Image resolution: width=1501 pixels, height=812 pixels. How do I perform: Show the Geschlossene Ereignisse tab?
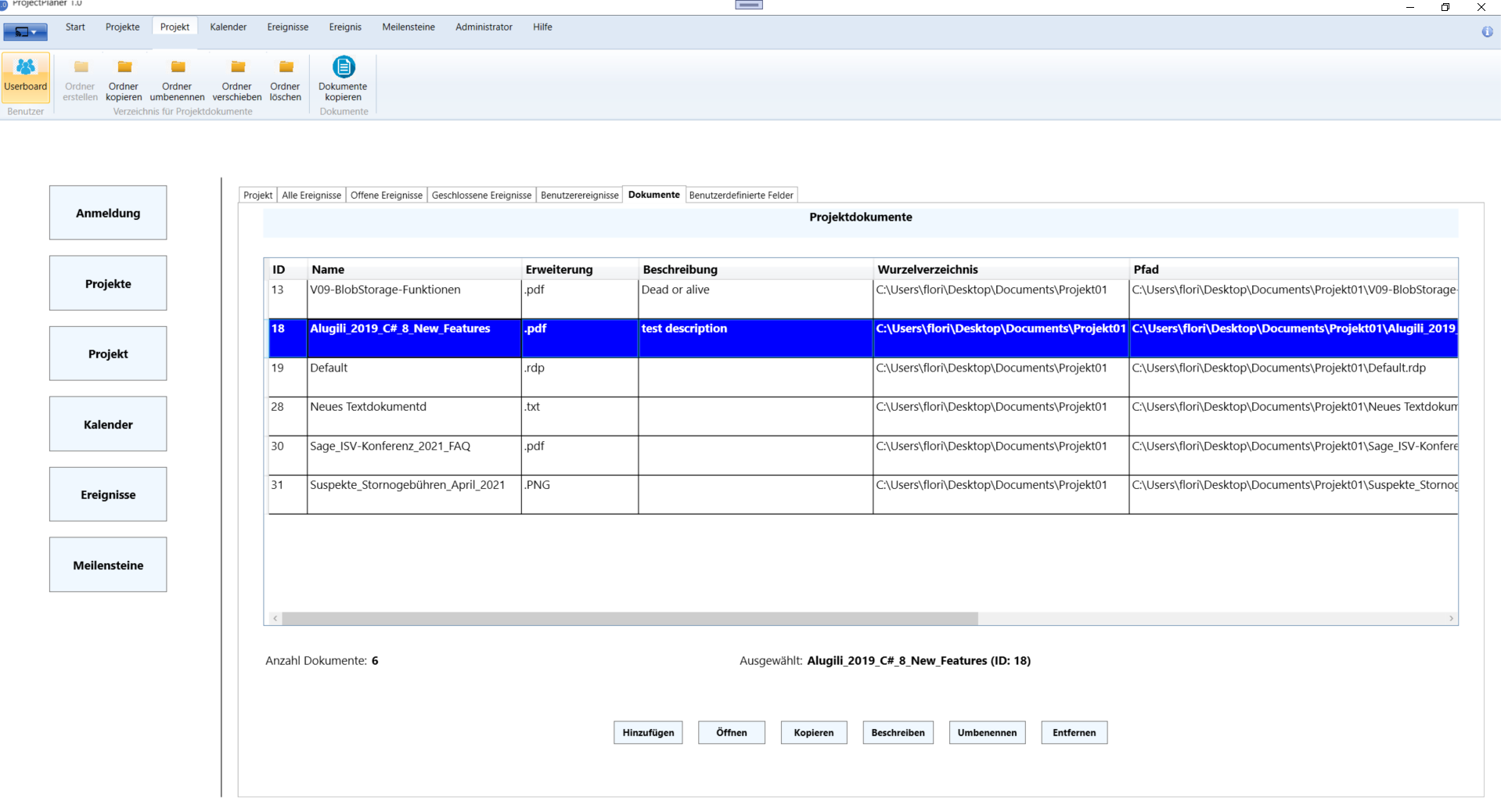pyautogui.click(x=481, y=195)
